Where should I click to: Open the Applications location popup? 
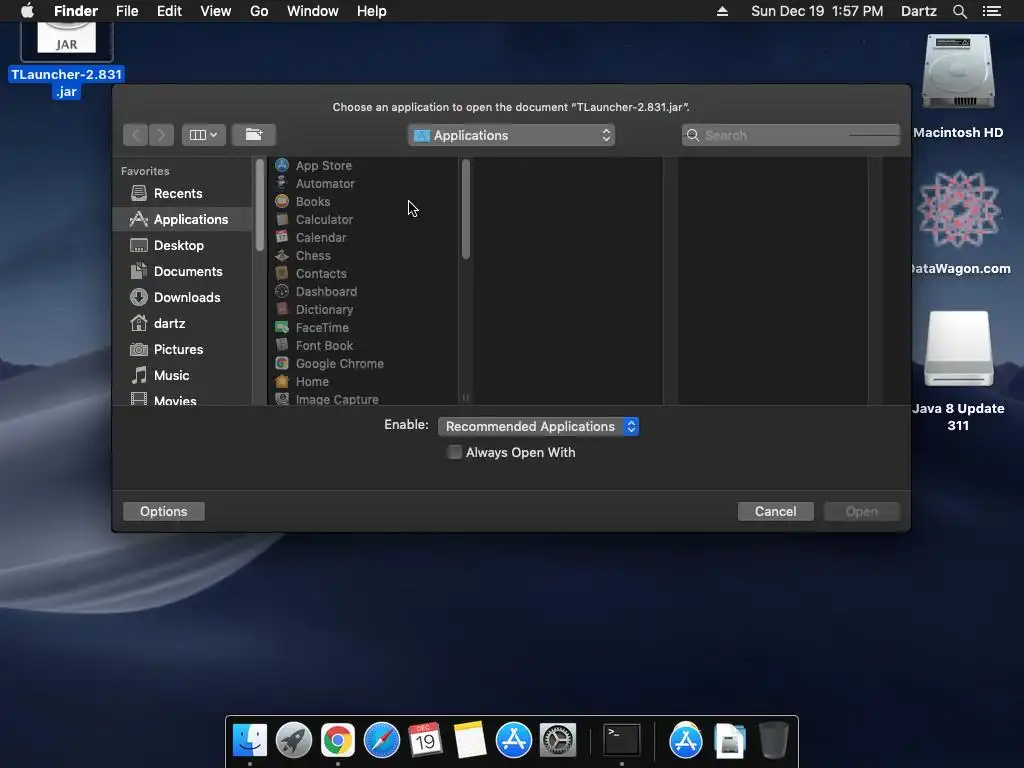[511, 135]
